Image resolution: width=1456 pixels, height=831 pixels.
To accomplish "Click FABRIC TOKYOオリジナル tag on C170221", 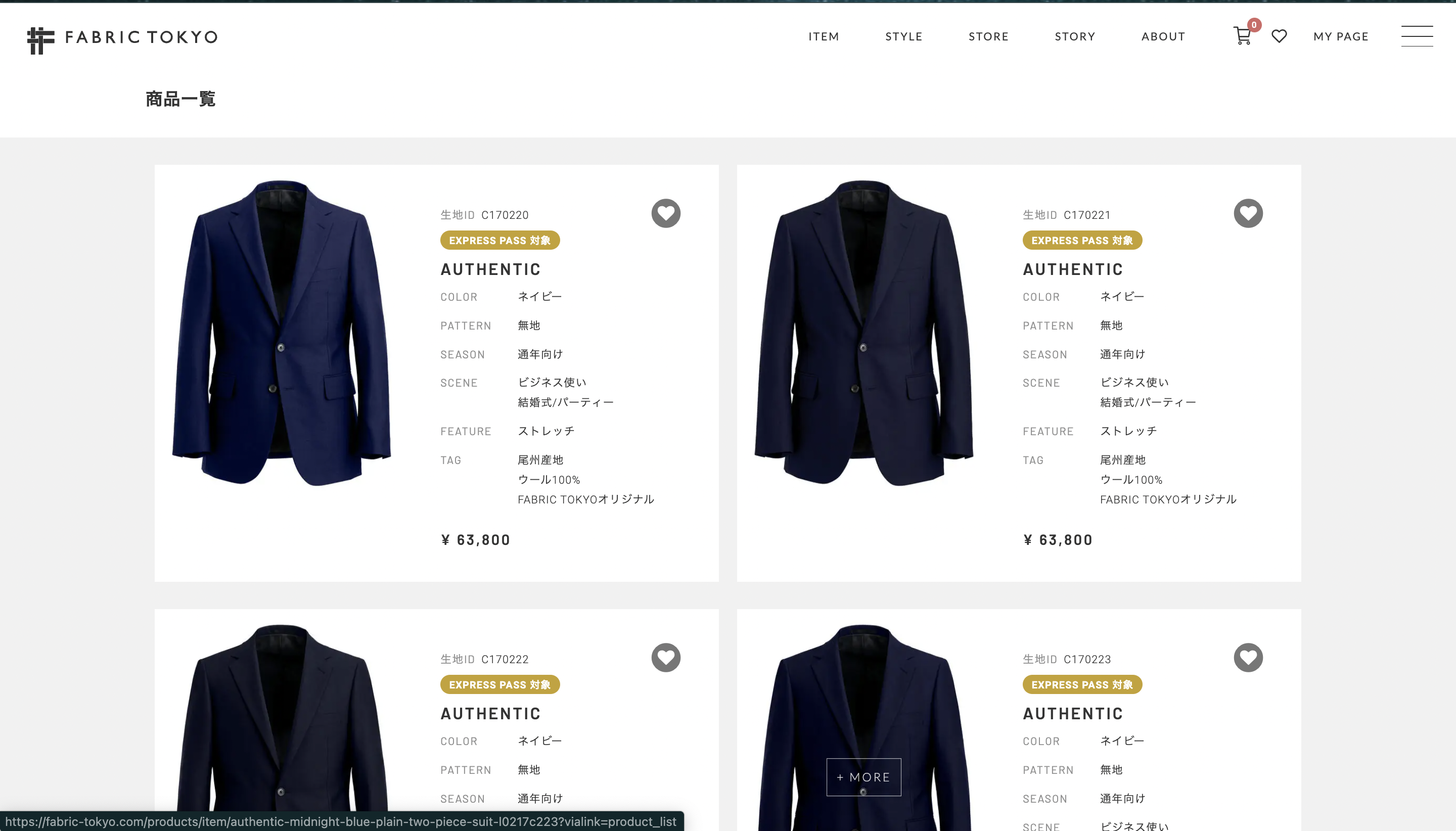I will (1168, 499).
